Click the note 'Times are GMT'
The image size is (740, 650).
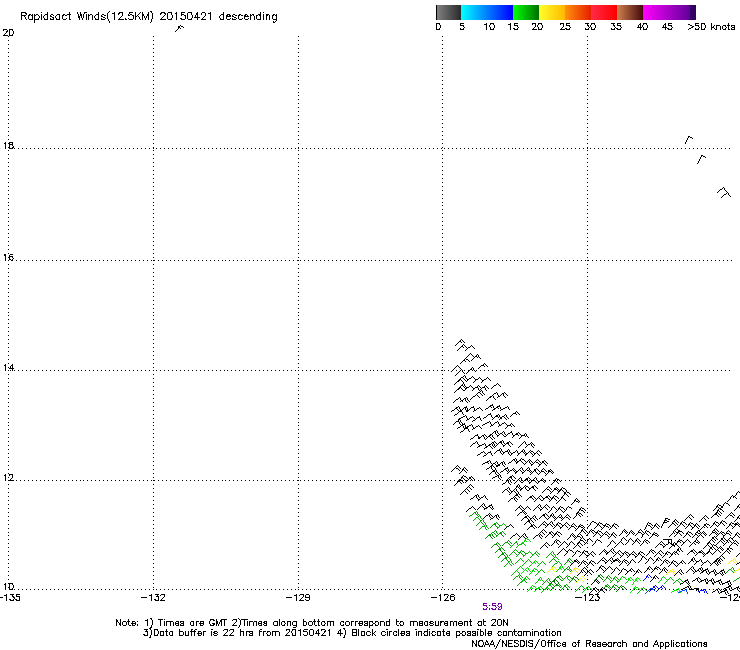(x=193, y=623)
